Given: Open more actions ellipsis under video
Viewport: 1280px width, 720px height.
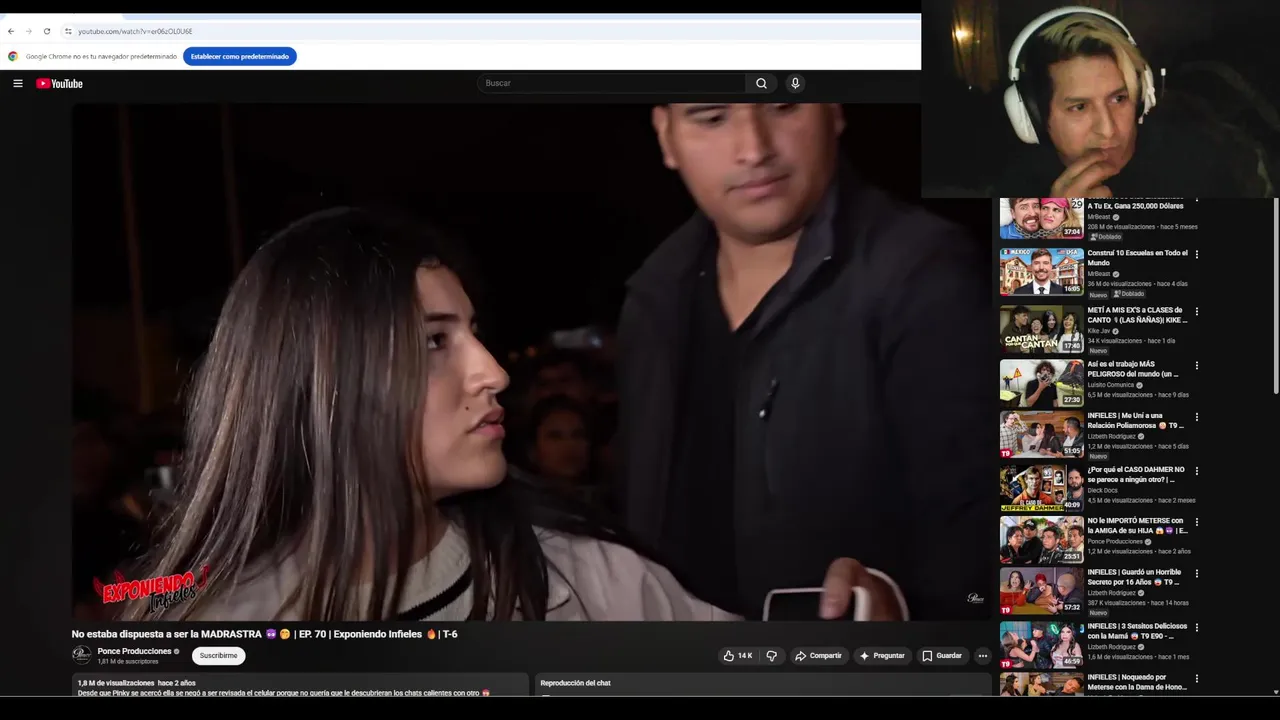Looking at the screenshot, I should click(x=982, y=656).
